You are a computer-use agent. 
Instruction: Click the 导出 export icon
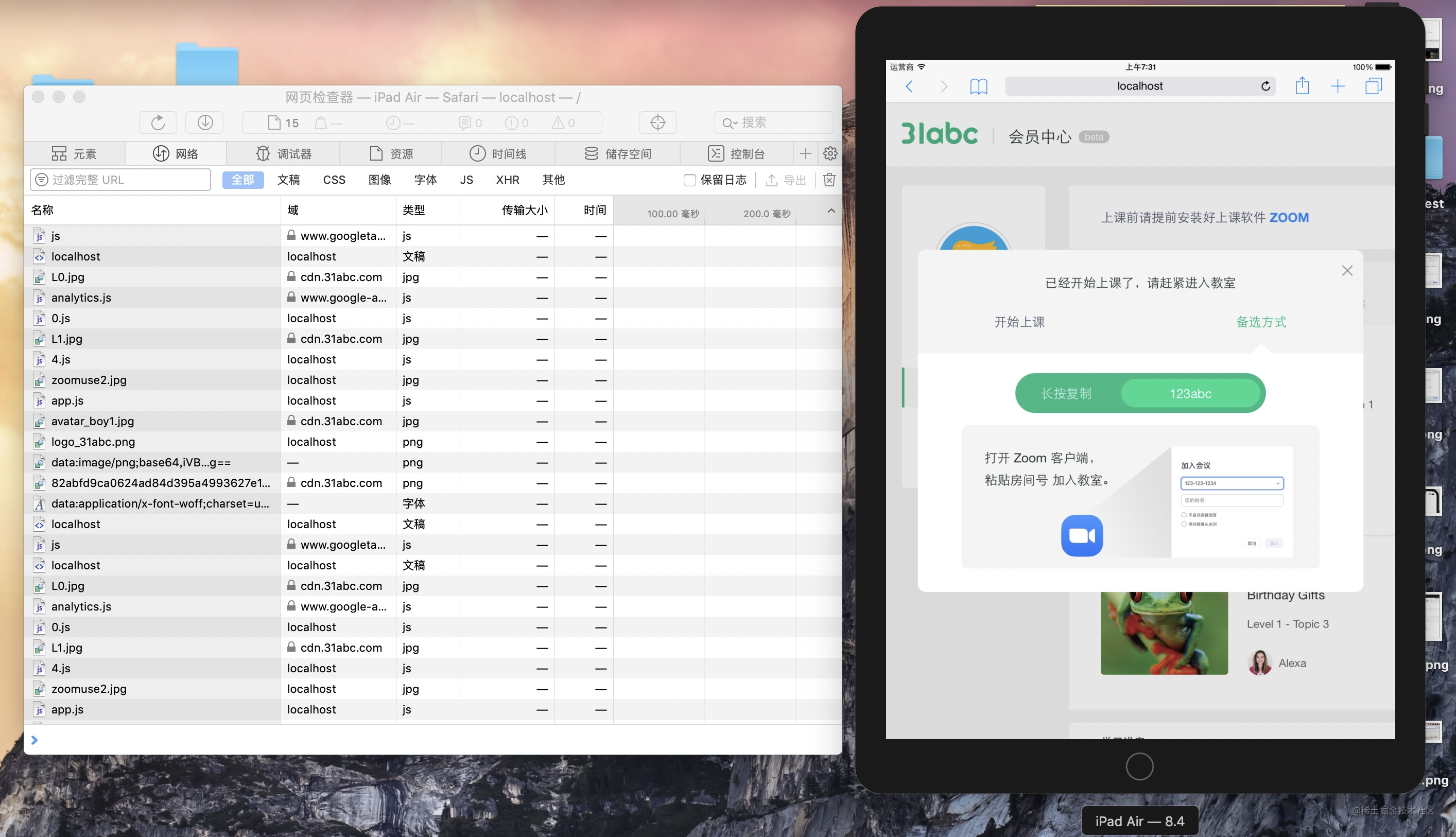pos(773,179)
